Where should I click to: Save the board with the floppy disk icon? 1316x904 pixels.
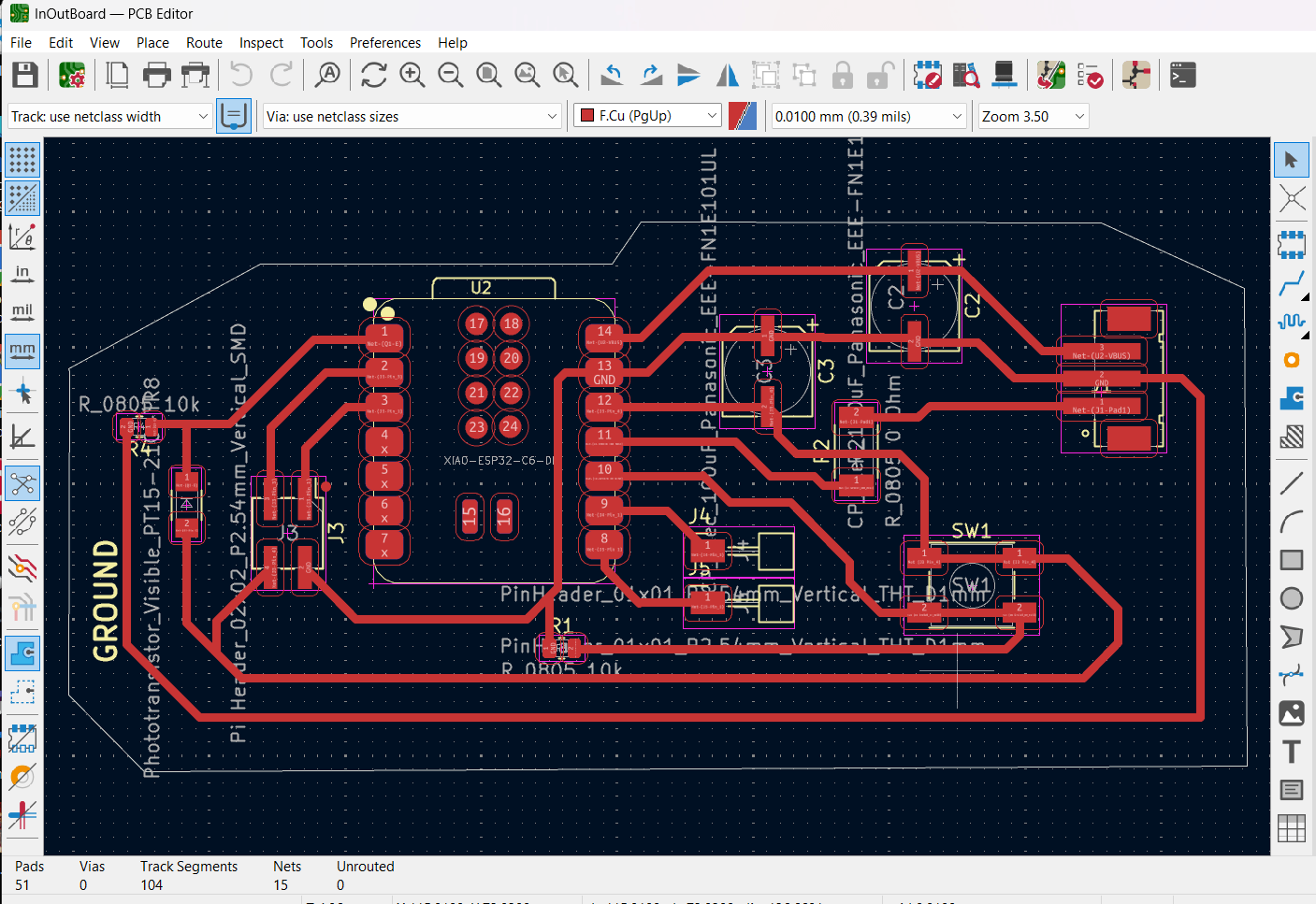coord(25,76)
